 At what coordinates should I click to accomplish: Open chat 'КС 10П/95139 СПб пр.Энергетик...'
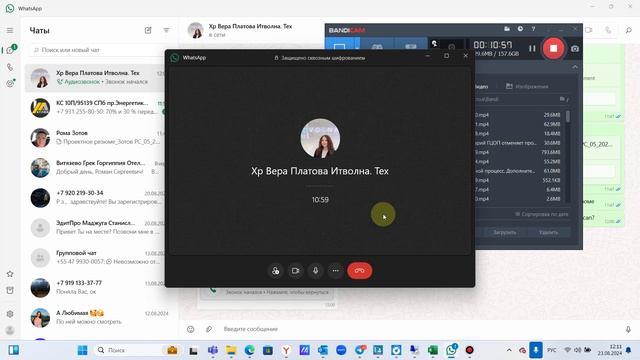click(95, 107)
